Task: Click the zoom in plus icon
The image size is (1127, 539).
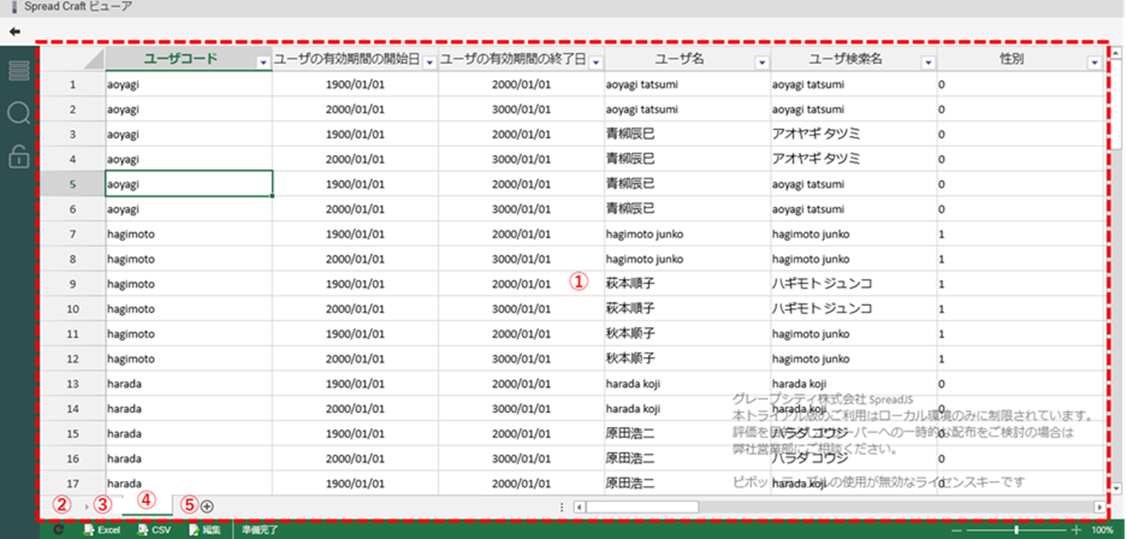Action: pyautogui.click(x=1077, y=530)
